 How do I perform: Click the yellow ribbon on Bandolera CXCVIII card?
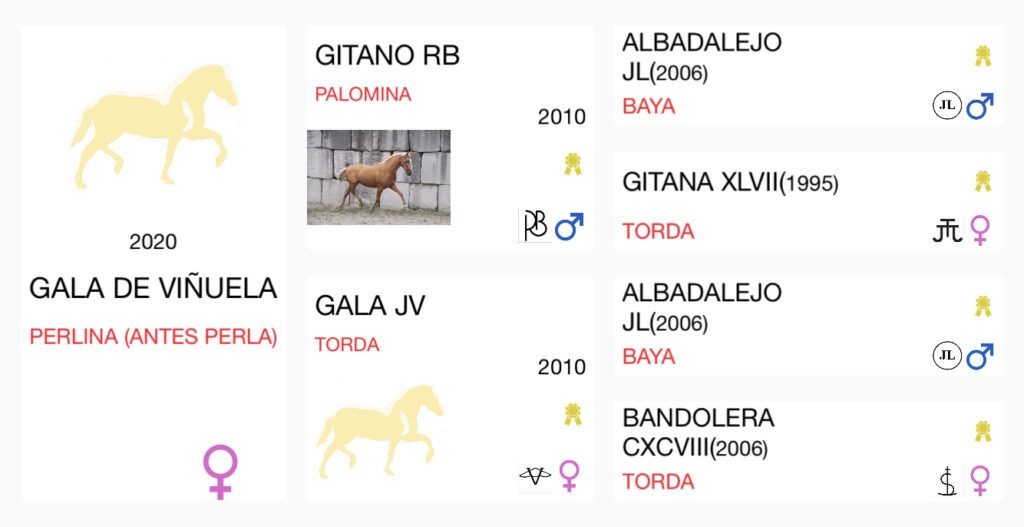tap(983, 432)
